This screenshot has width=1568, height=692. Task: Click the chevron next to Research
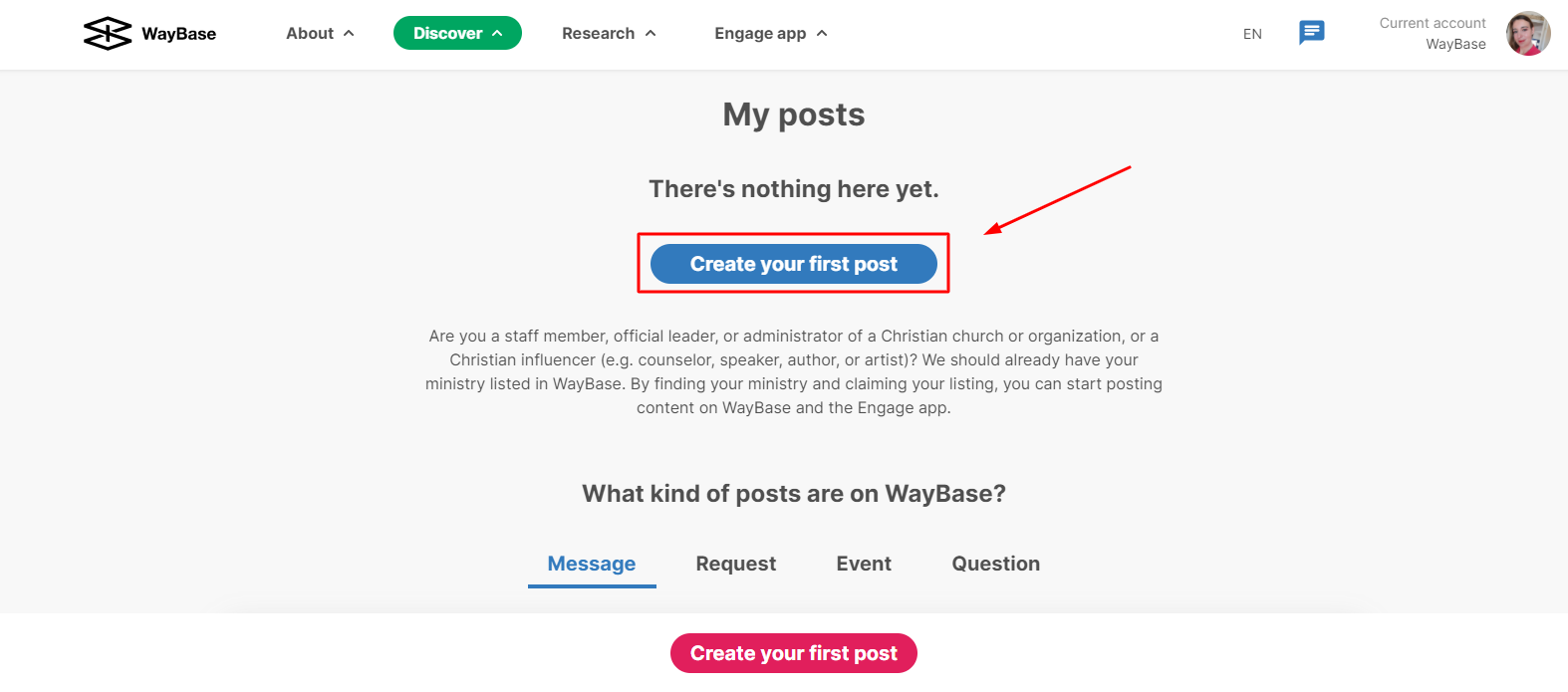point(651,33)
